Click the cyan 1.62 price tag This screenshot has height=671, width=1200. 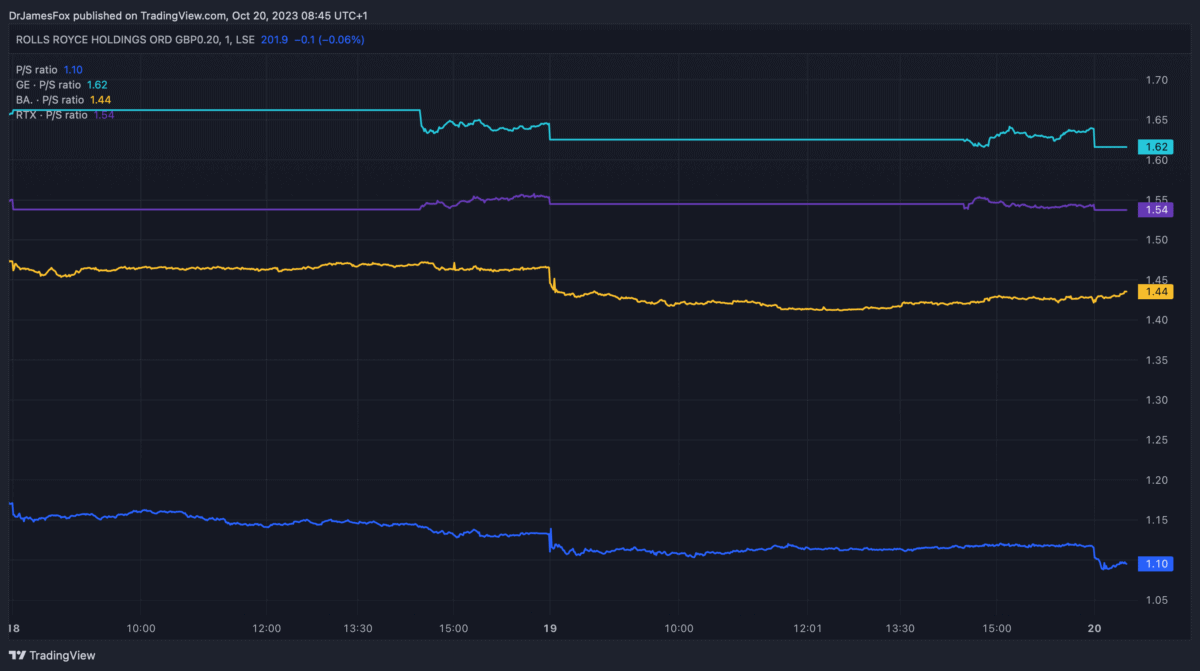click(1157, 147)
